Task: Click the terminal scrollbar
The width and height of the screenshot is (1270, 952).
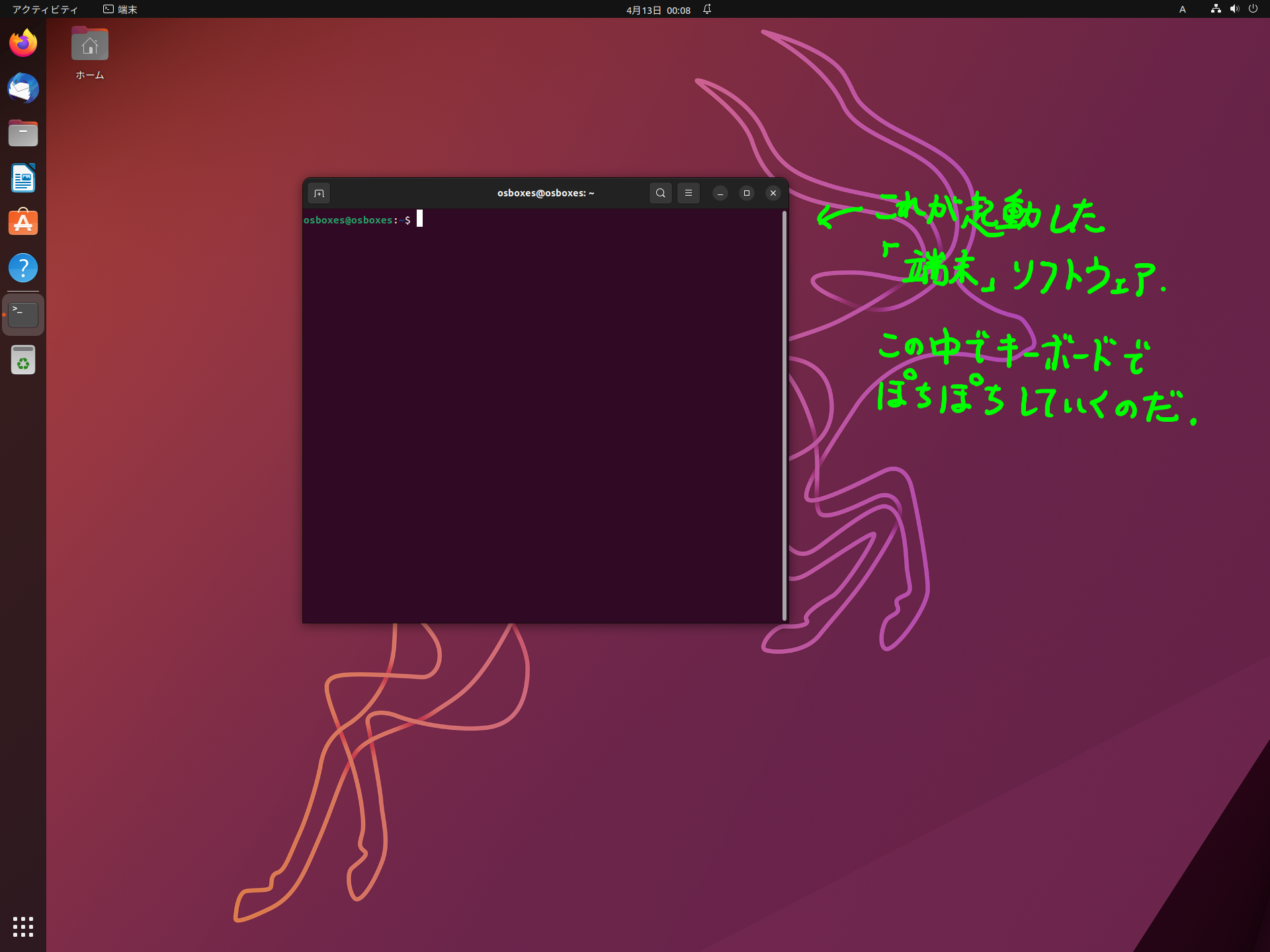Action: (784, 415)
